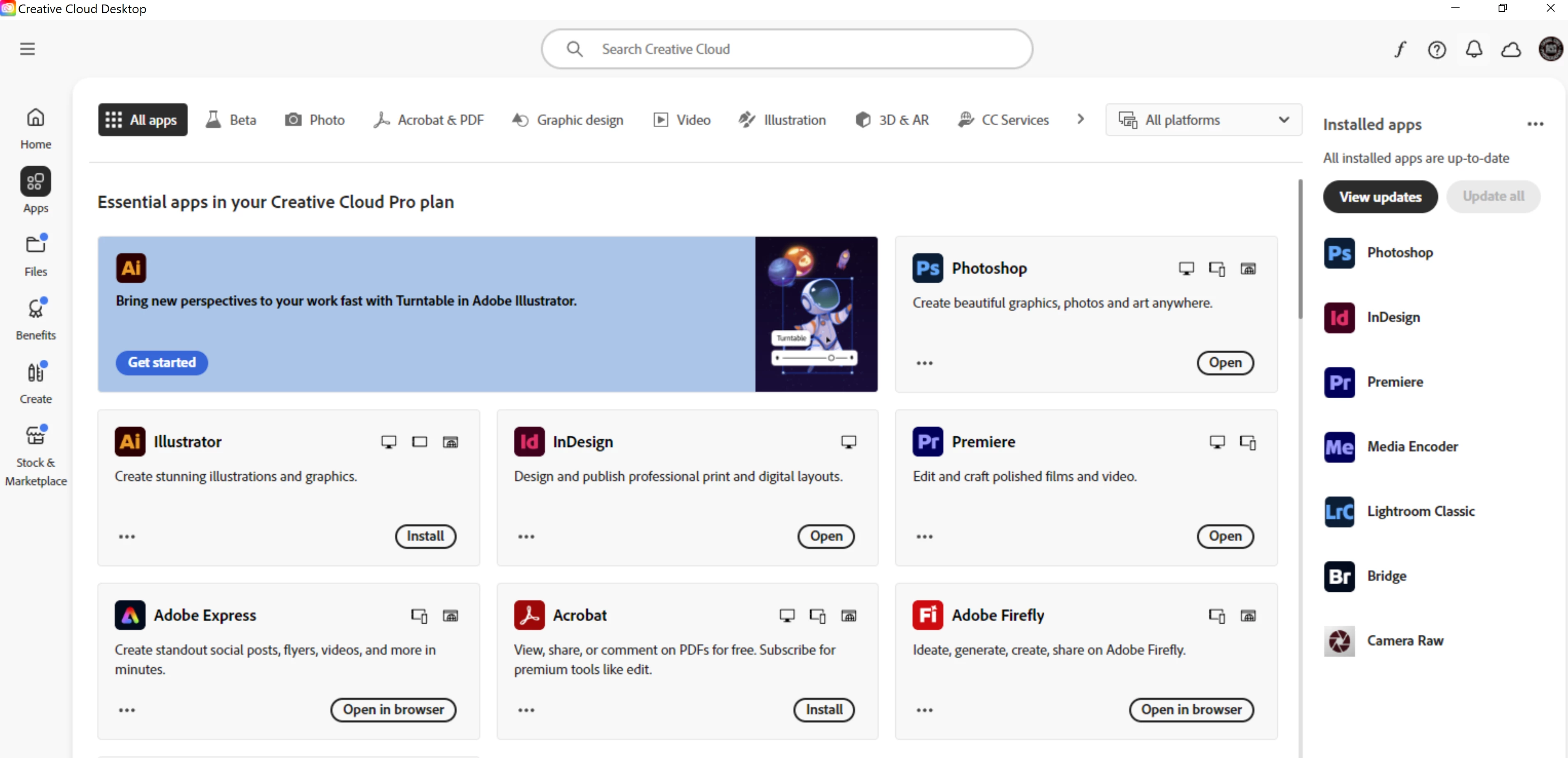Open the hamburger navigation menu
The width and height of the screenshot is (1568, 758).
[x=28, y=49]
